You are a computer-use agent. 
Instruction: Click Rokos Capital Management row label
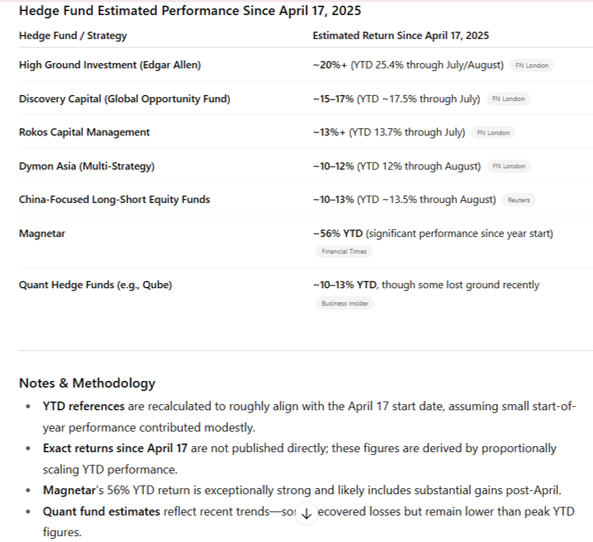[x=84, y=132]
